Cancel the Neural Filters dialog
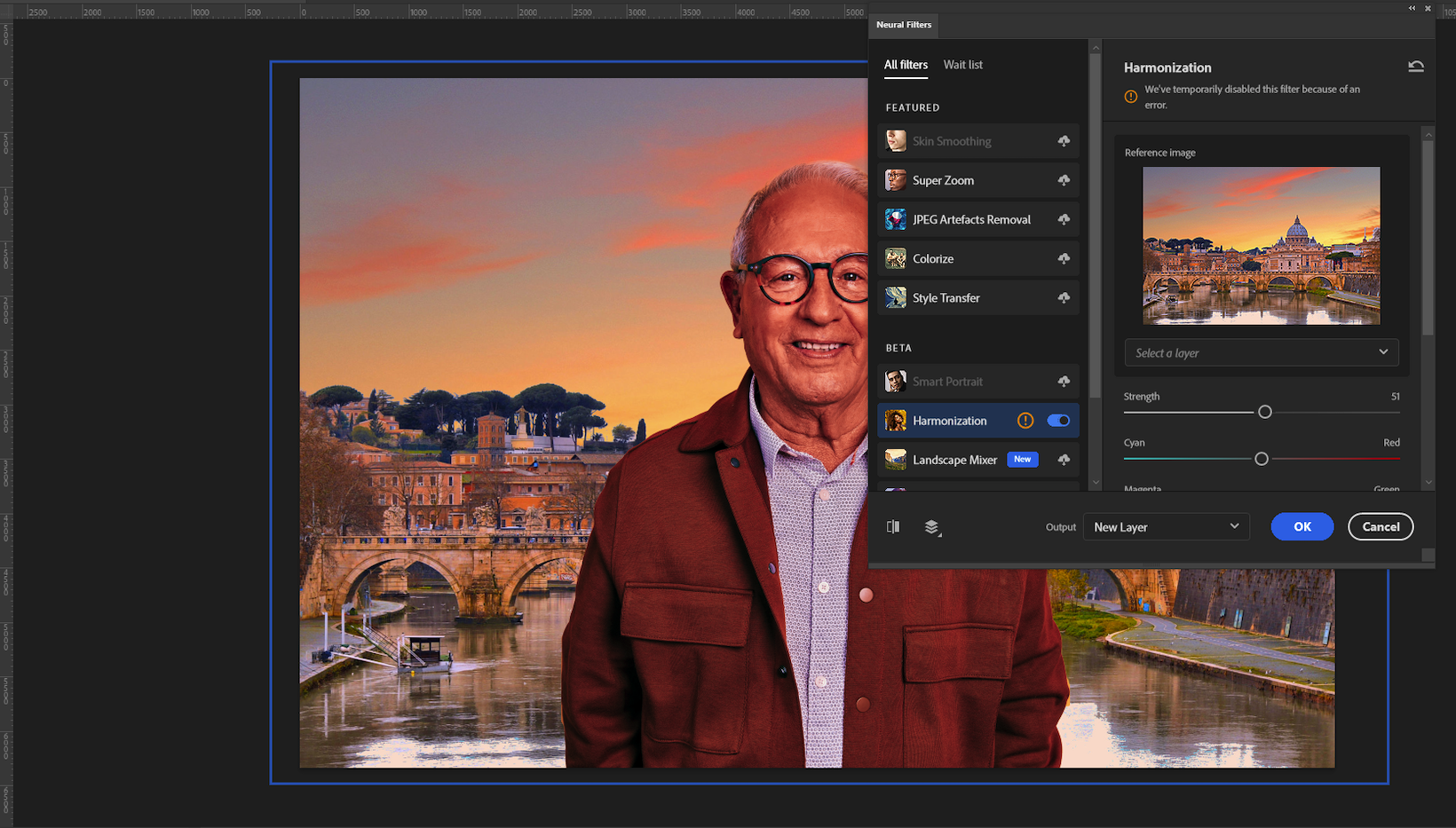 (x=1381, y=526)
